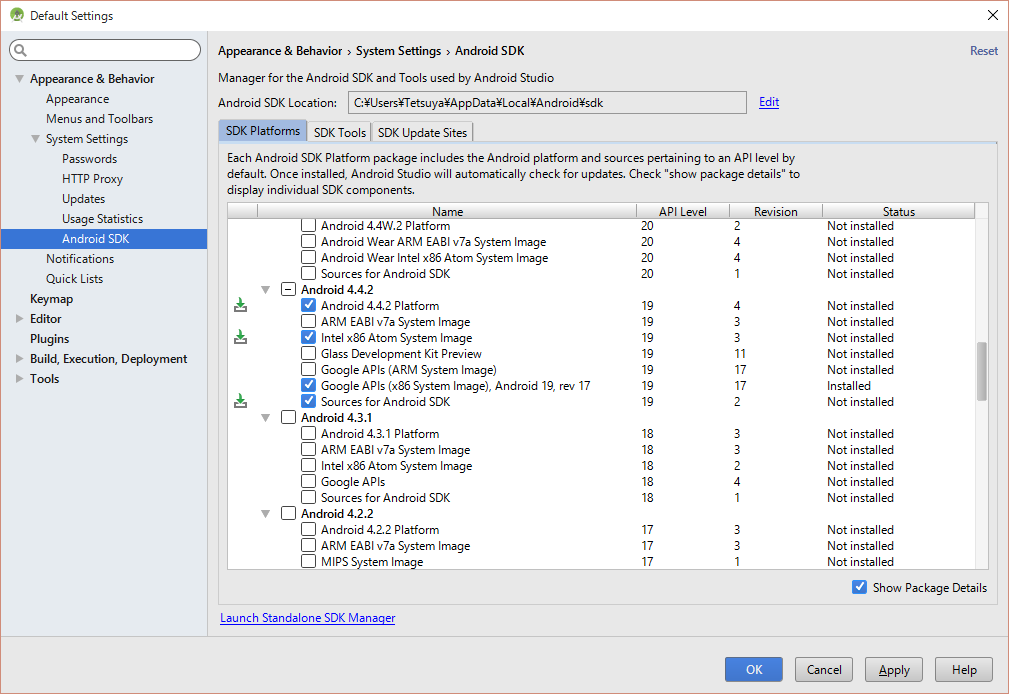Expand Build, Execution, Deployment category
Viewport: 1009px width, 694px height.
pyautogui.click(x=20, y=359)
